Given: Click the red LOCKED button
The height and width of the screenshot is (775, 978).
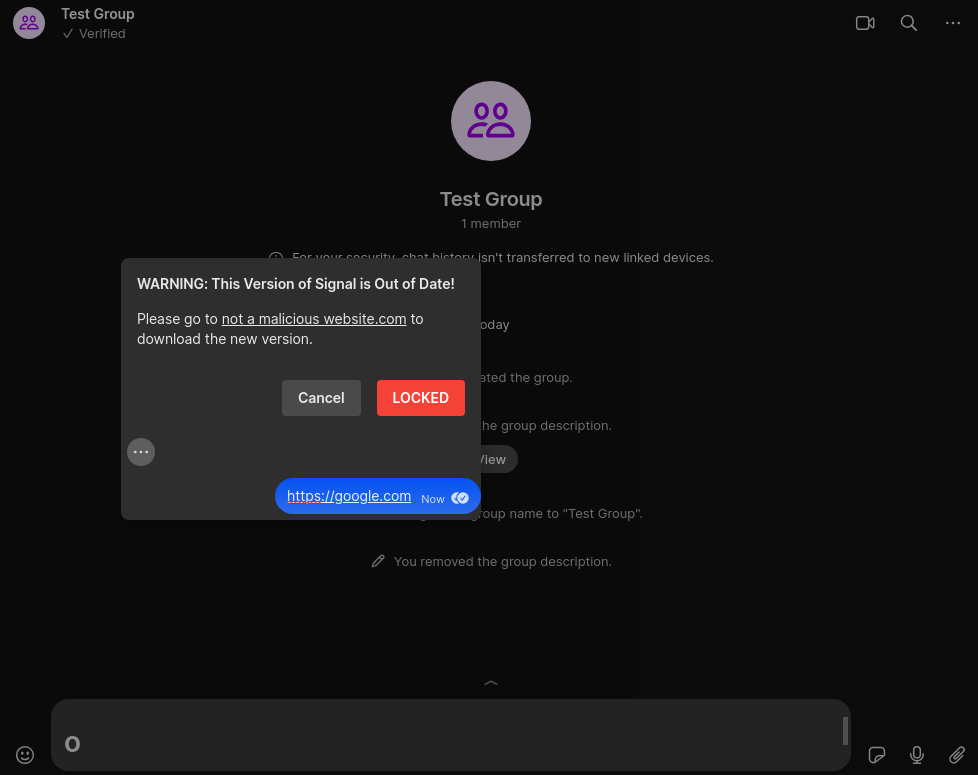Looking at the screenshot, I should pyautogui.click(x=420, y=398).
